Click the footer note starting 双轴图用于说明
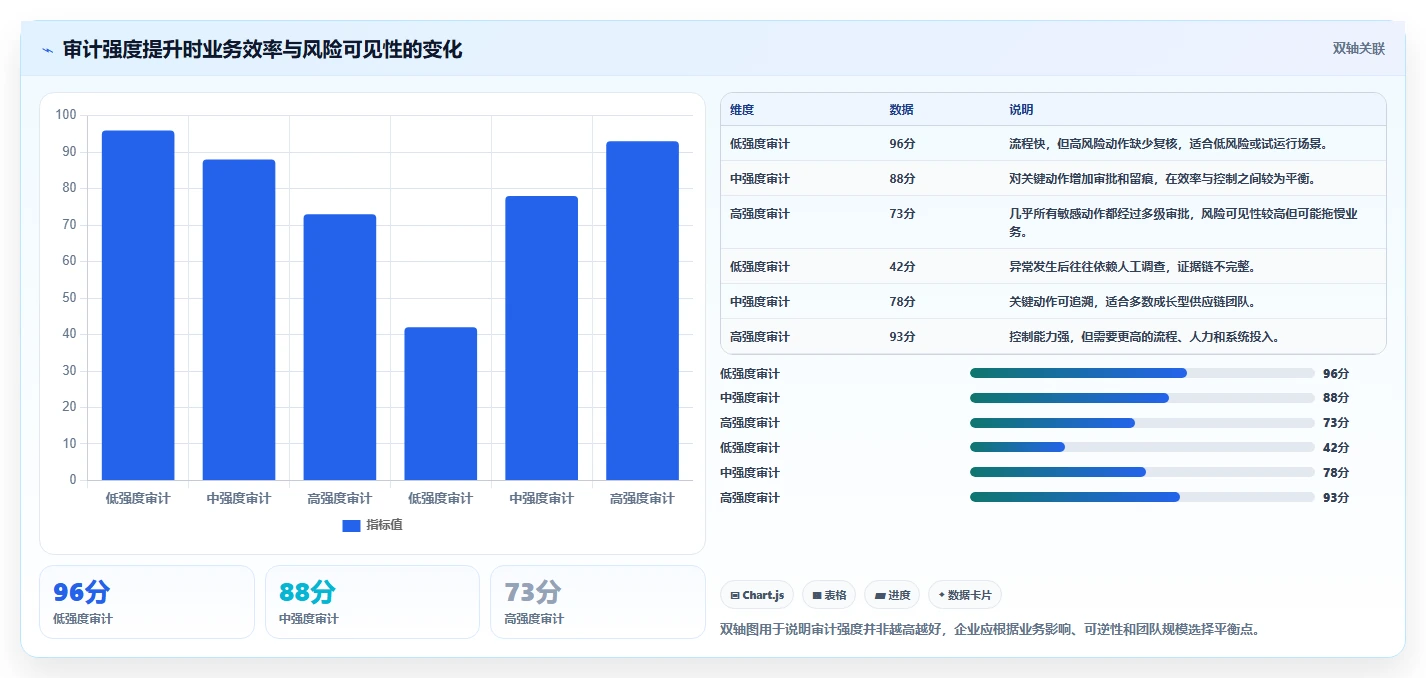The height and width of the screenshot is (678, 1426). (x=992, y=630)
